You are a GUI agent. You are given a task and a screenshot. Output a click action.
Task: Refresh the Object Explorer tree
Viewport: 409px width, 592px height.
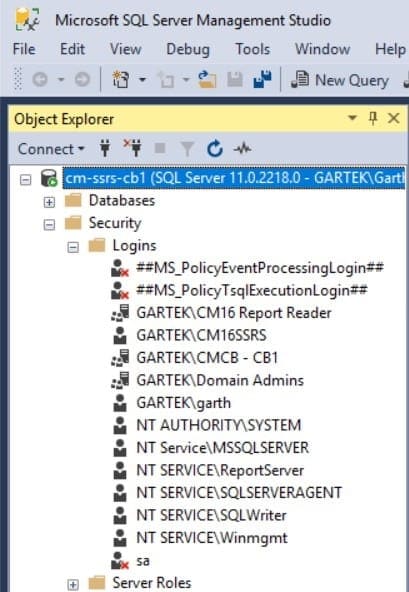[x=215, y=148]
